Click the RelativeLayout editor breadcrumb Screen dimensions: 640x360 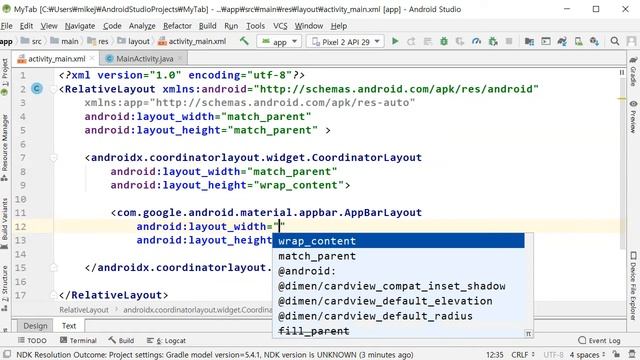pyautogui.click(x=84, y=310)
